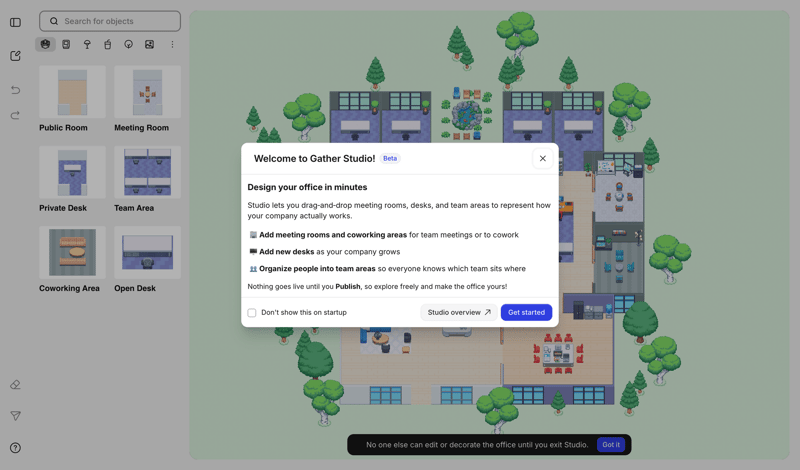
Task: Select the Team Area thumbnail
Action: (147, 172)
